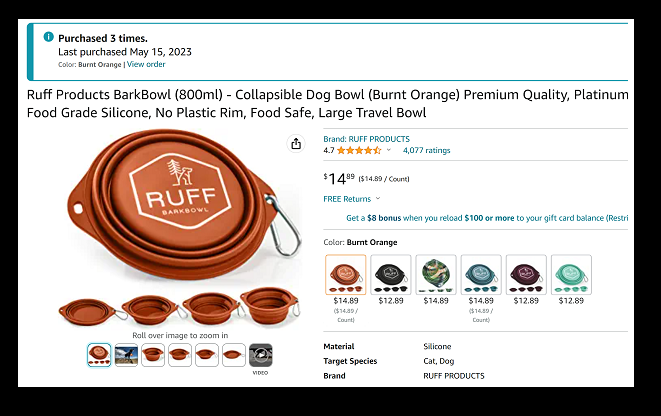Choose the teal blue color swatch

(x=481, y=274)
